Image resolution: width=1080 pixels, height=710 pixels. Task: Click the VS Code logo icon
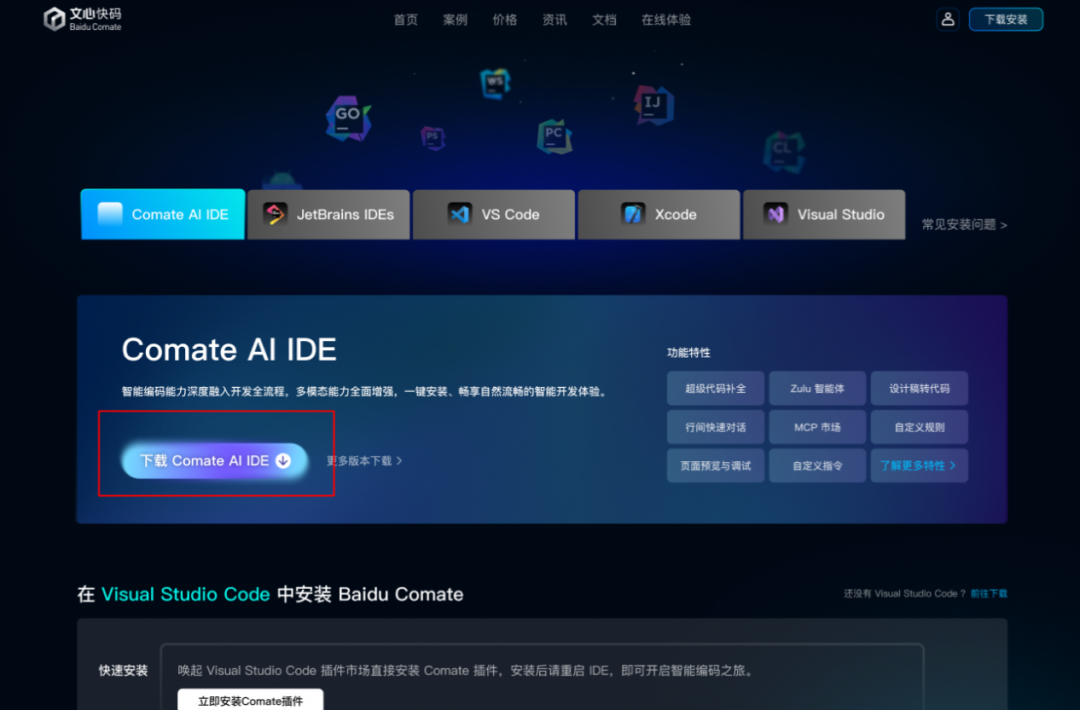(x=459, y=214)
